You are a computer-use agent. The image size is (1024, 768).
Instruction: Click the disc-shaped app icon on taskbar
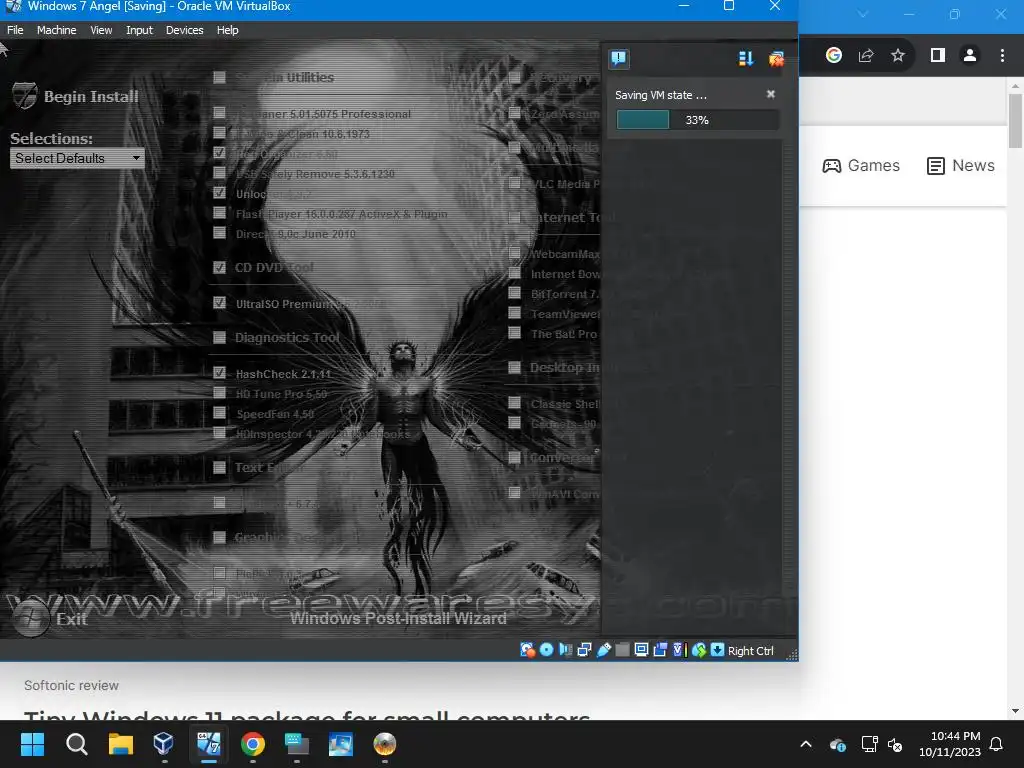pos(385,744)
